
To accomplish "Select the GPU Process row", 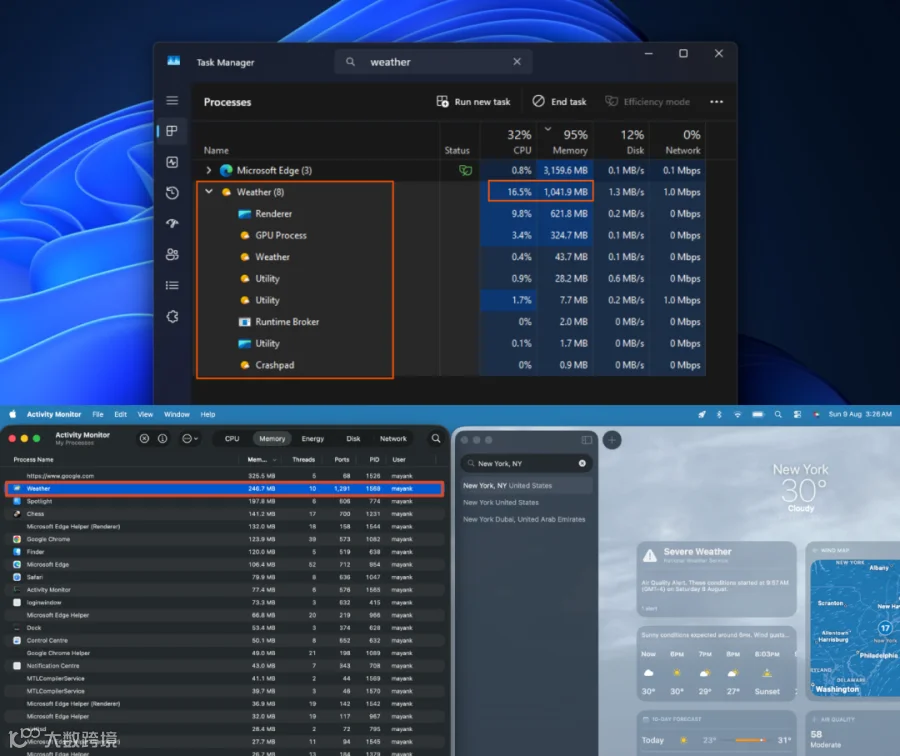I will click(x=451, y=235).
